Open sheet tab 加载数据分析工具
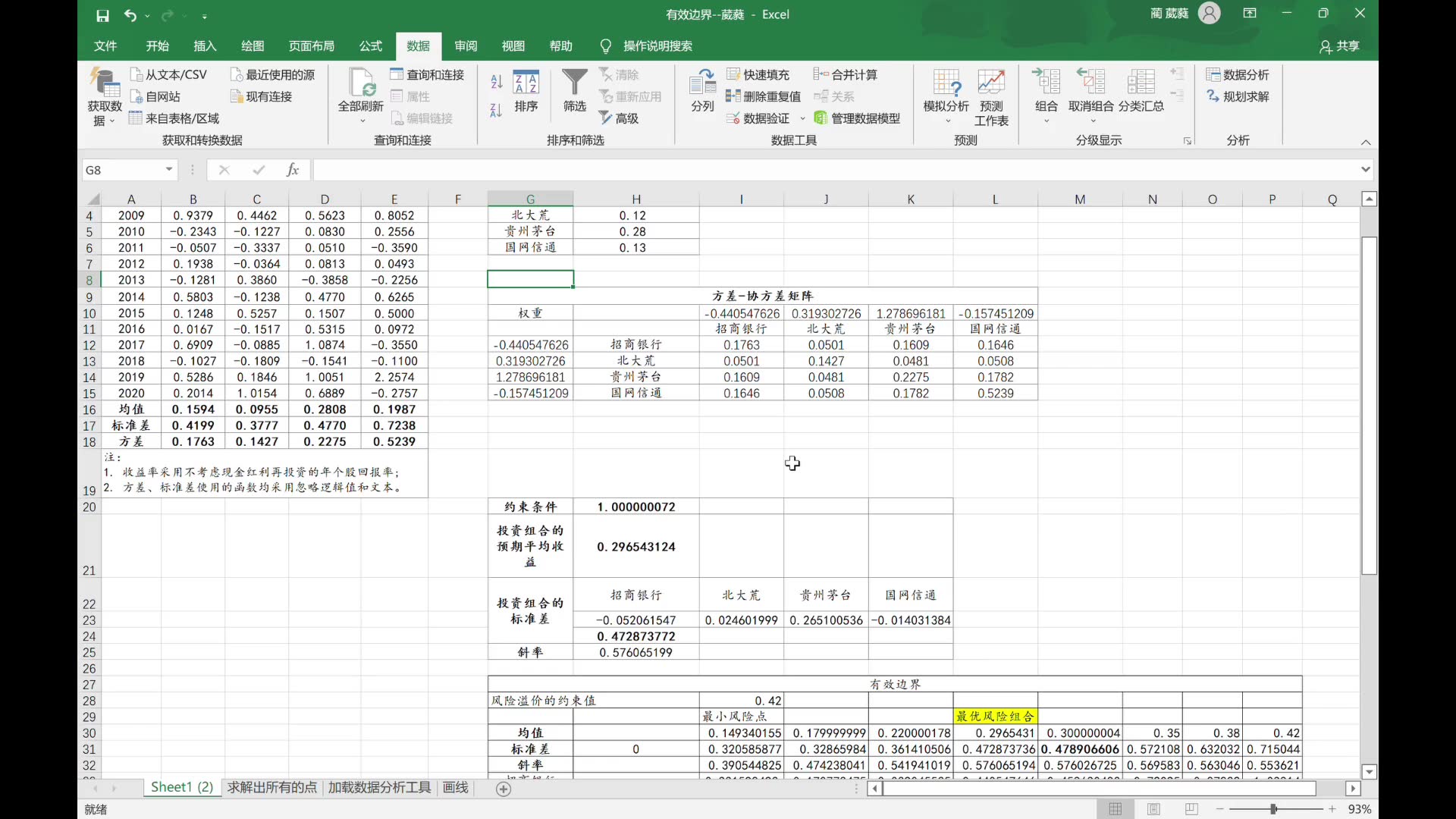The width and height of the screenshot is (1456, 819). point(379,788)
